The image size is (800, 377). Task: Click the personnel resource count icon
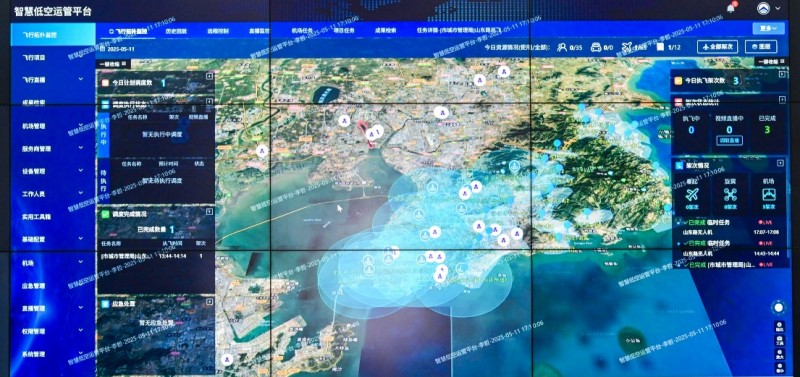[562, 48]
